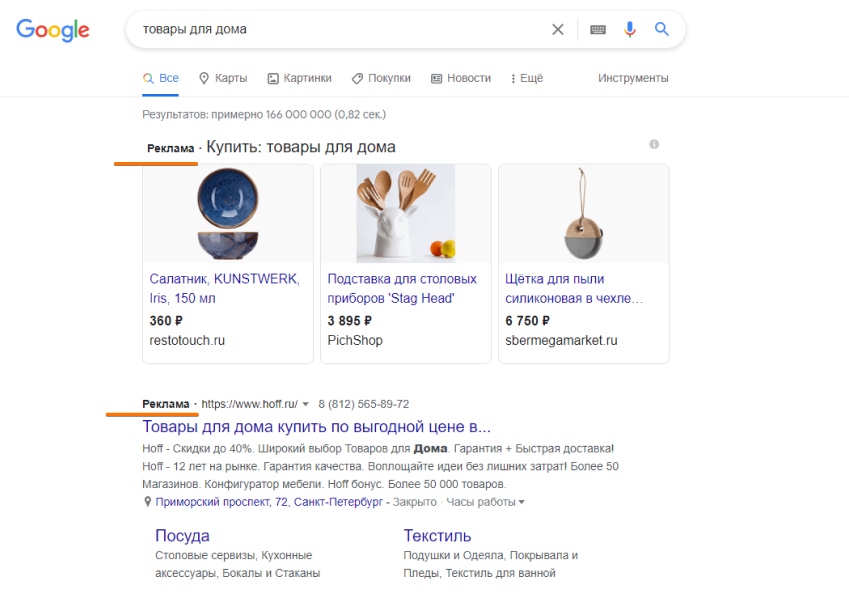The image size is (849, 615).
Task: Open the Посуда sitelink
Action: (x=182, y=535)
